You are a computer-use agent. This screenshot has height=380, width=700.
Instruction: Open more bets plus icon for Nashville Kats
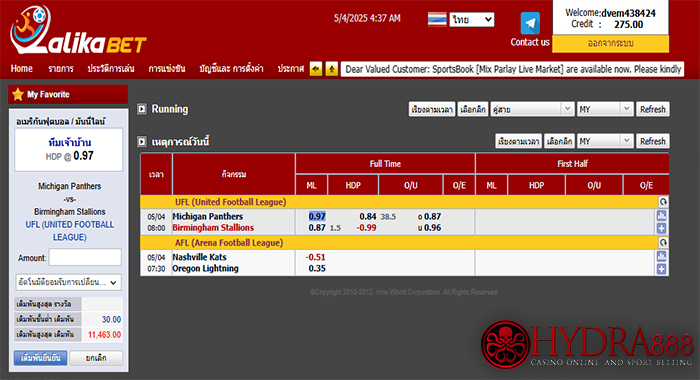coord(662,269)
